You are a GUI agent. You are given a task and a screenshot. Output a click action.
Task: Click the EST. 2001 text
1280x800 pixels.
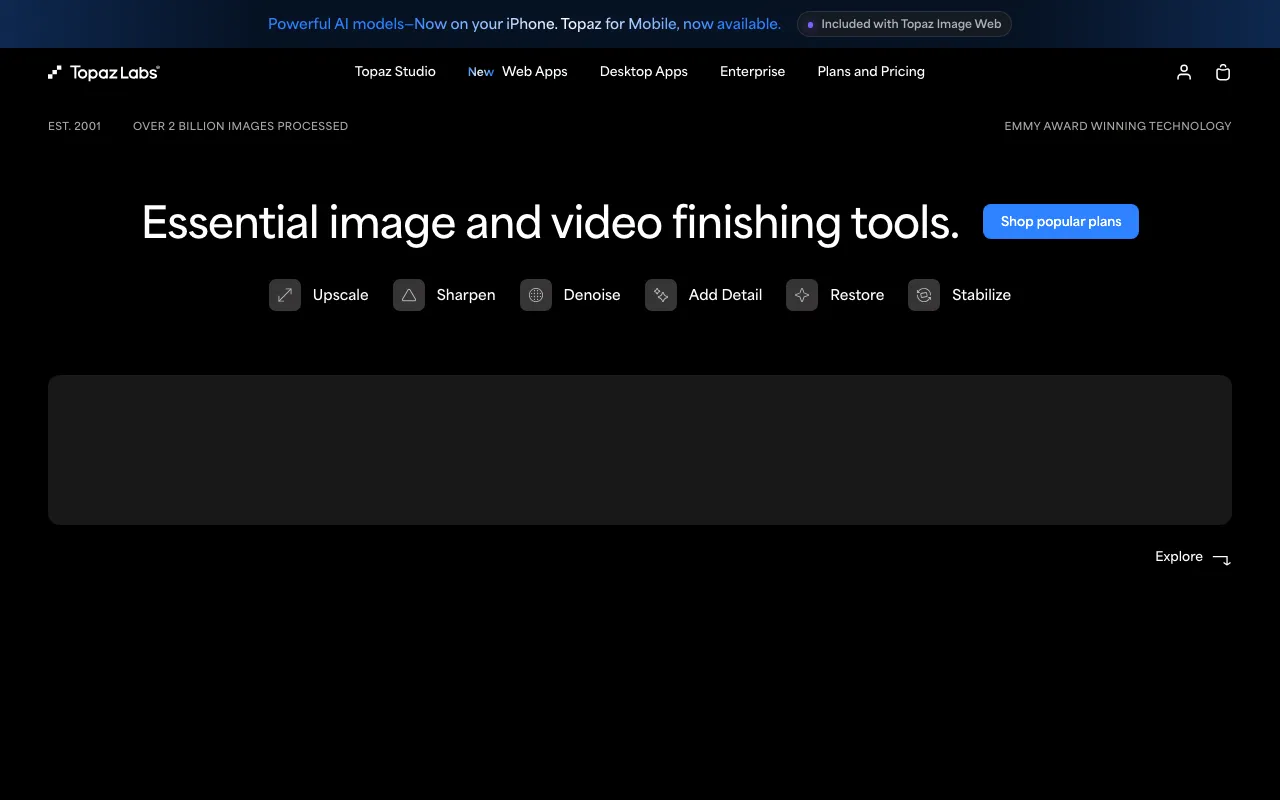point(74,126)
